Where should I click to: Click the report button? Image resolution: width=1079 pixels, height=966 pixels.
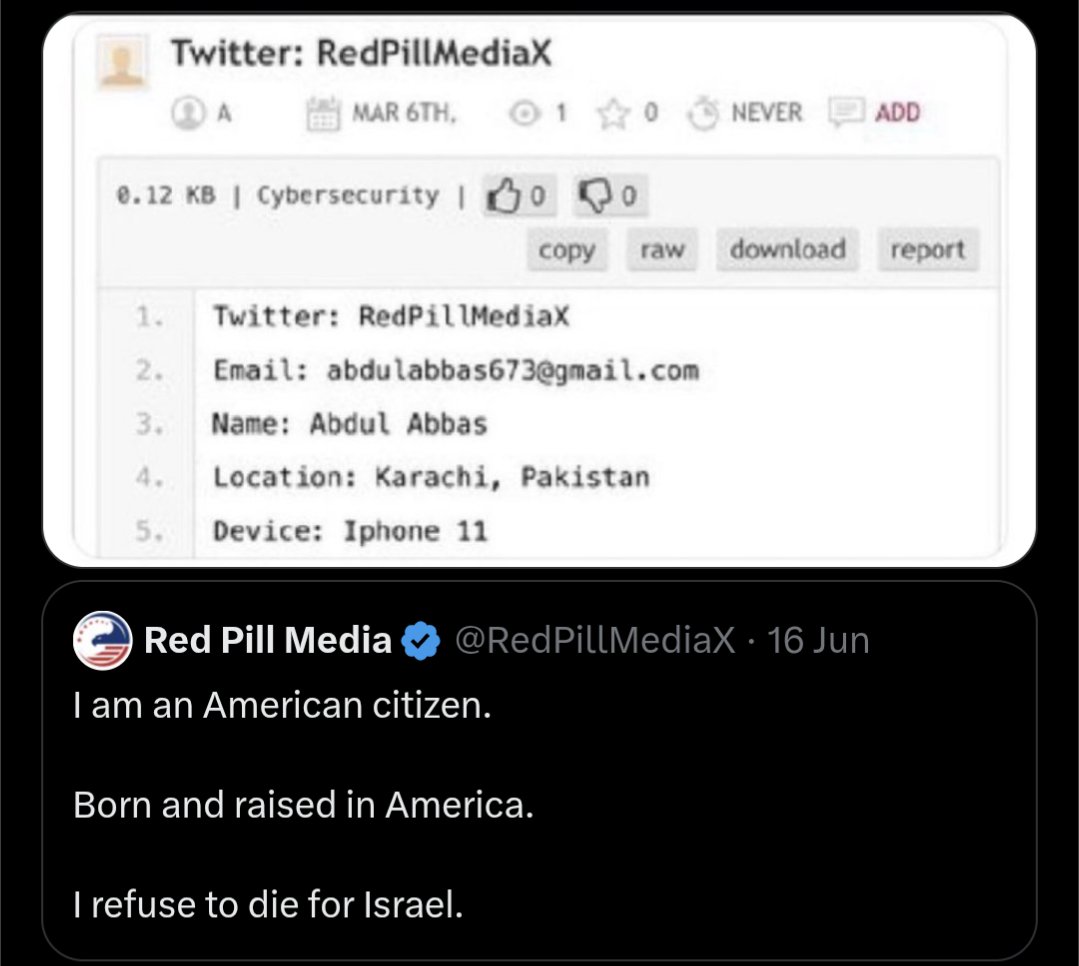click(928, 250)
